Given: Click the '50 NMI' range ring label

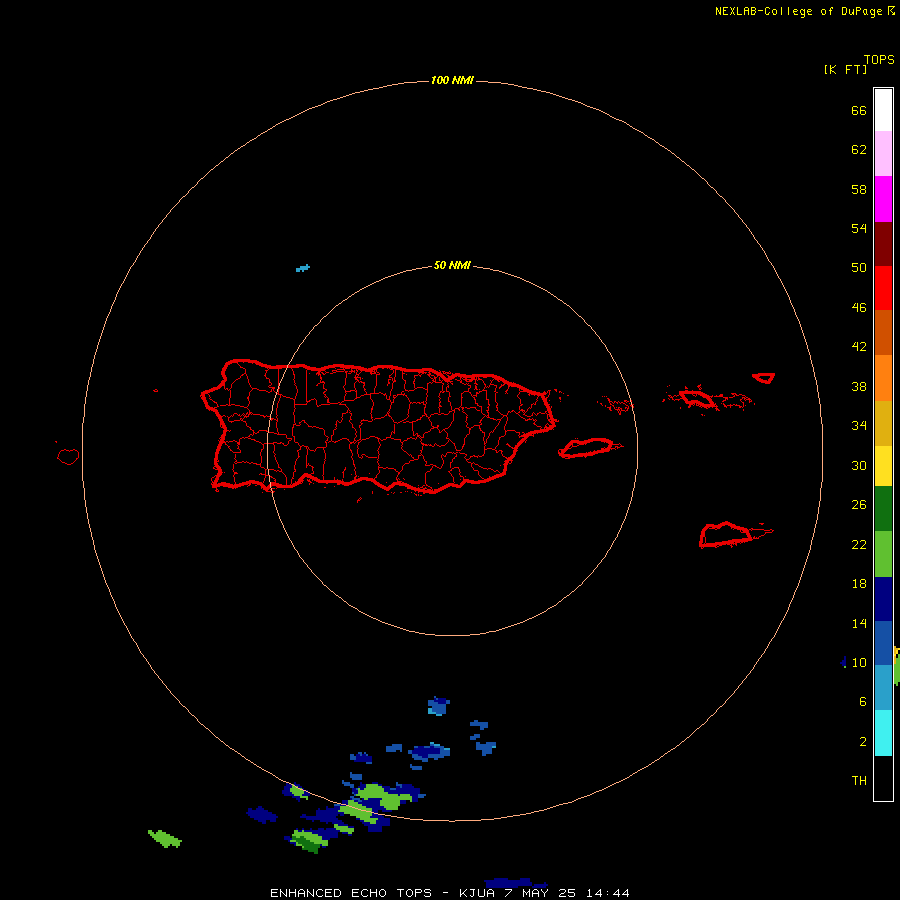Looking at the screenshot, I should [452, 265].
